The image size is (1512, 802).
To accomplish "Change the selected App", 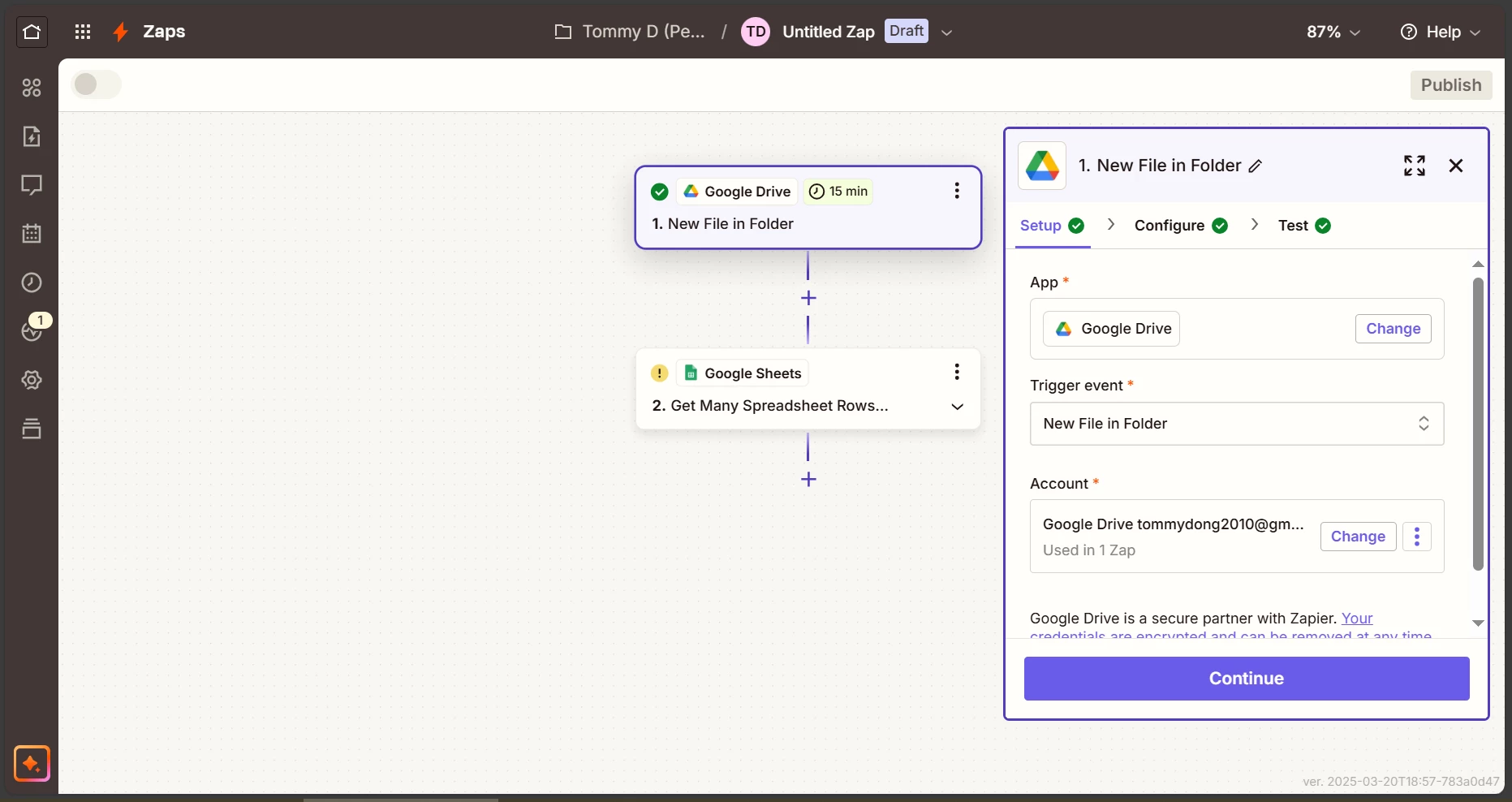I will (1394, 329).
